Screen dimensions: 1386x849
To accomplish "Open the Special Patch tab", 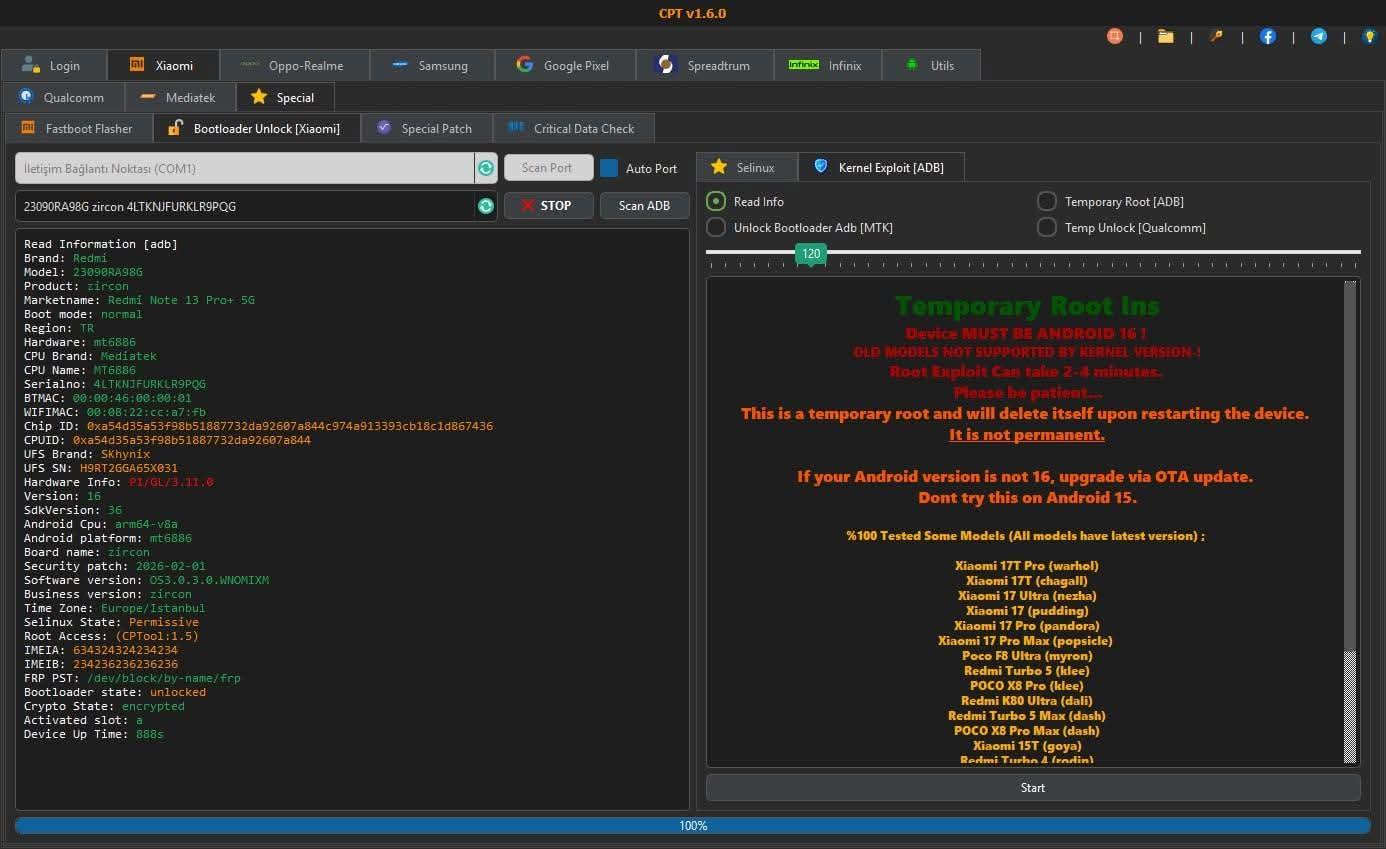I will [x=427, y=128].
